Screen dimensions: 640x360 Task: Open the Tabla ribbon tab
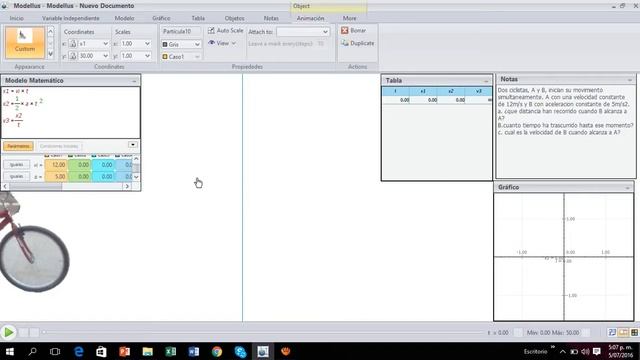[x=198, y=18]
